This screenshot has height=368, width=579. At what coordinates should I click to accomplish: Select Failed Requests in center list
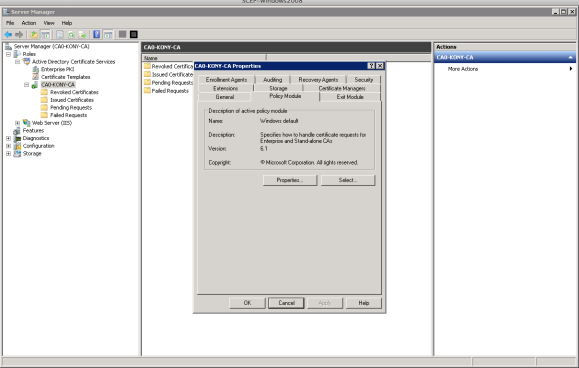click(170, 91)
